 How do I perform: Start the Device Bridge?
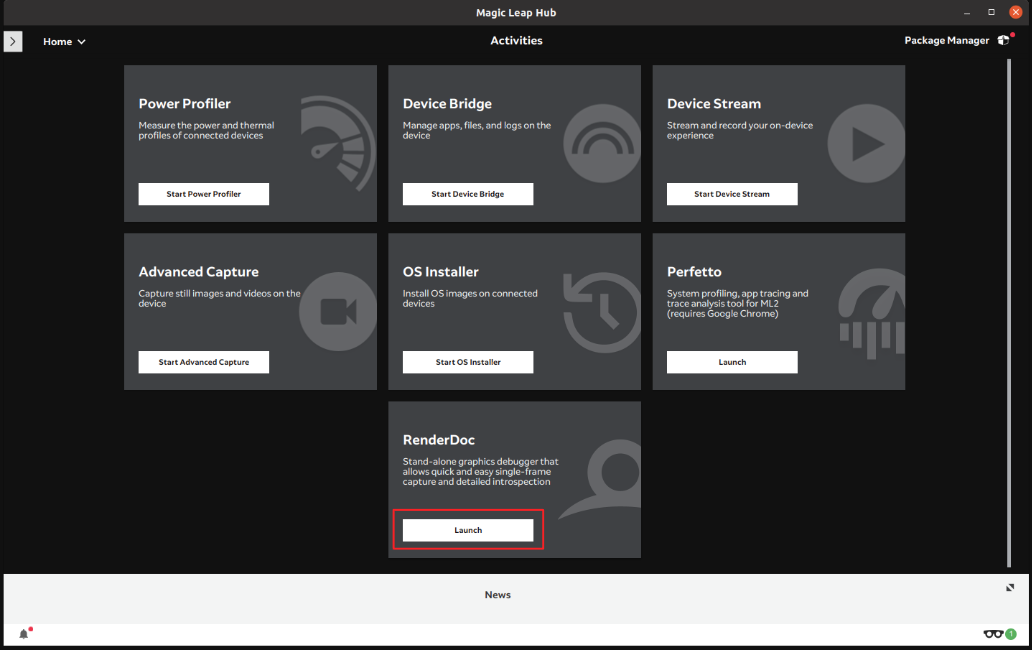(467, 194)
